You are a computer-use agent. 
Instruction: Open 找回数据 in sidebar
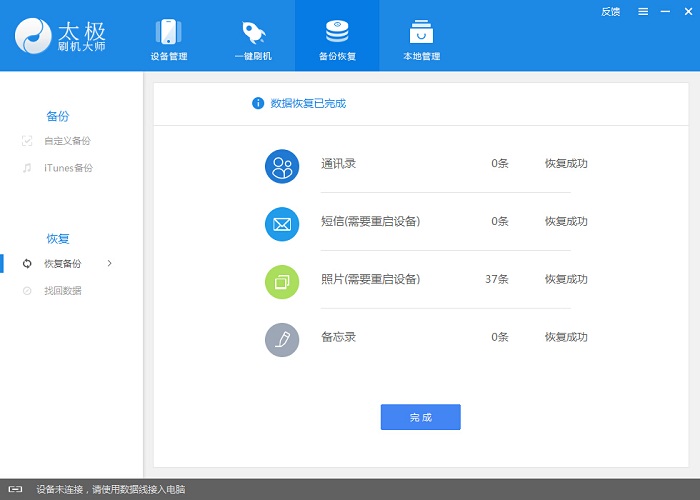click(62, 291)
